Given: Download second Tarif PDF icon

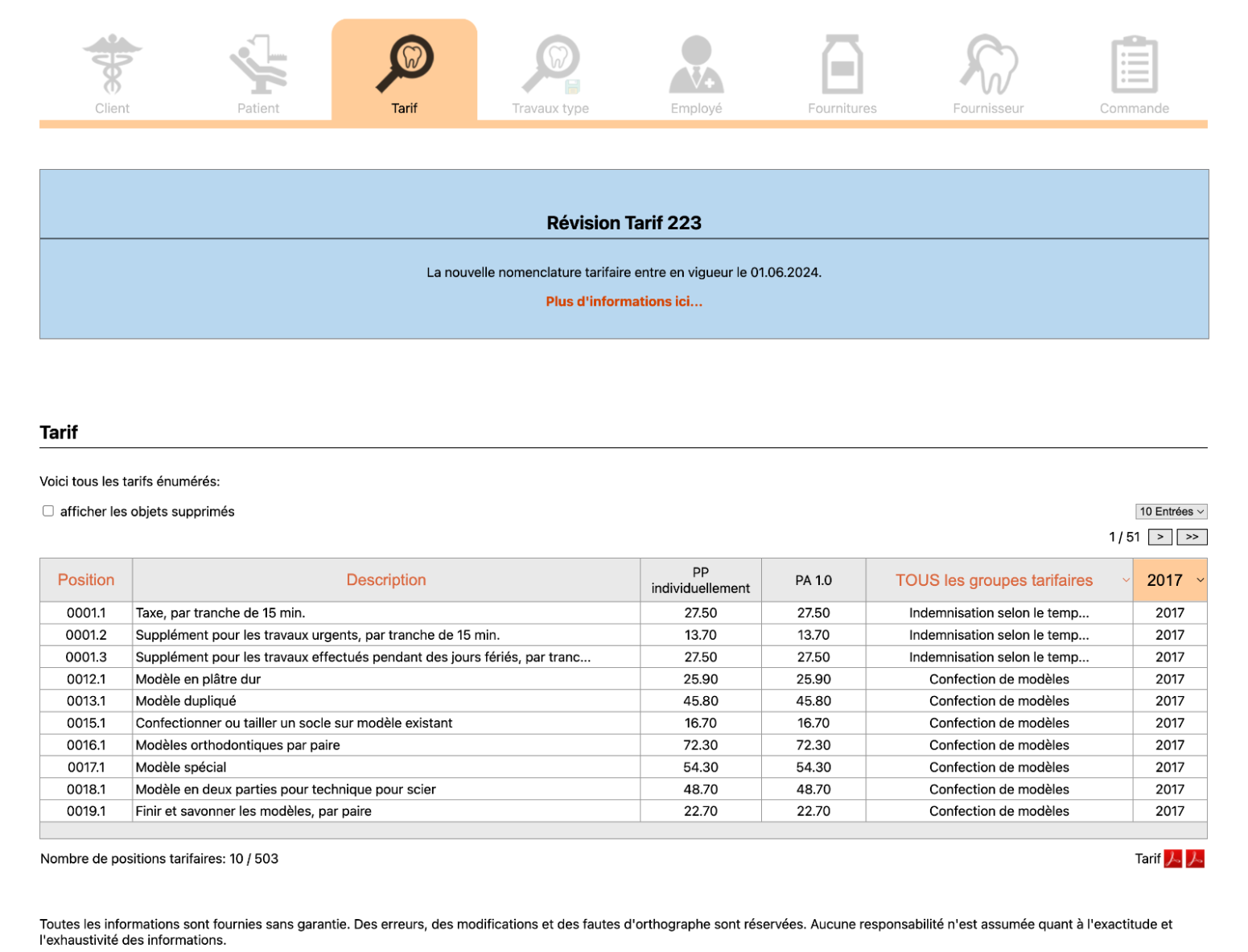Looking at the screenshot, I should point(1195,859).
